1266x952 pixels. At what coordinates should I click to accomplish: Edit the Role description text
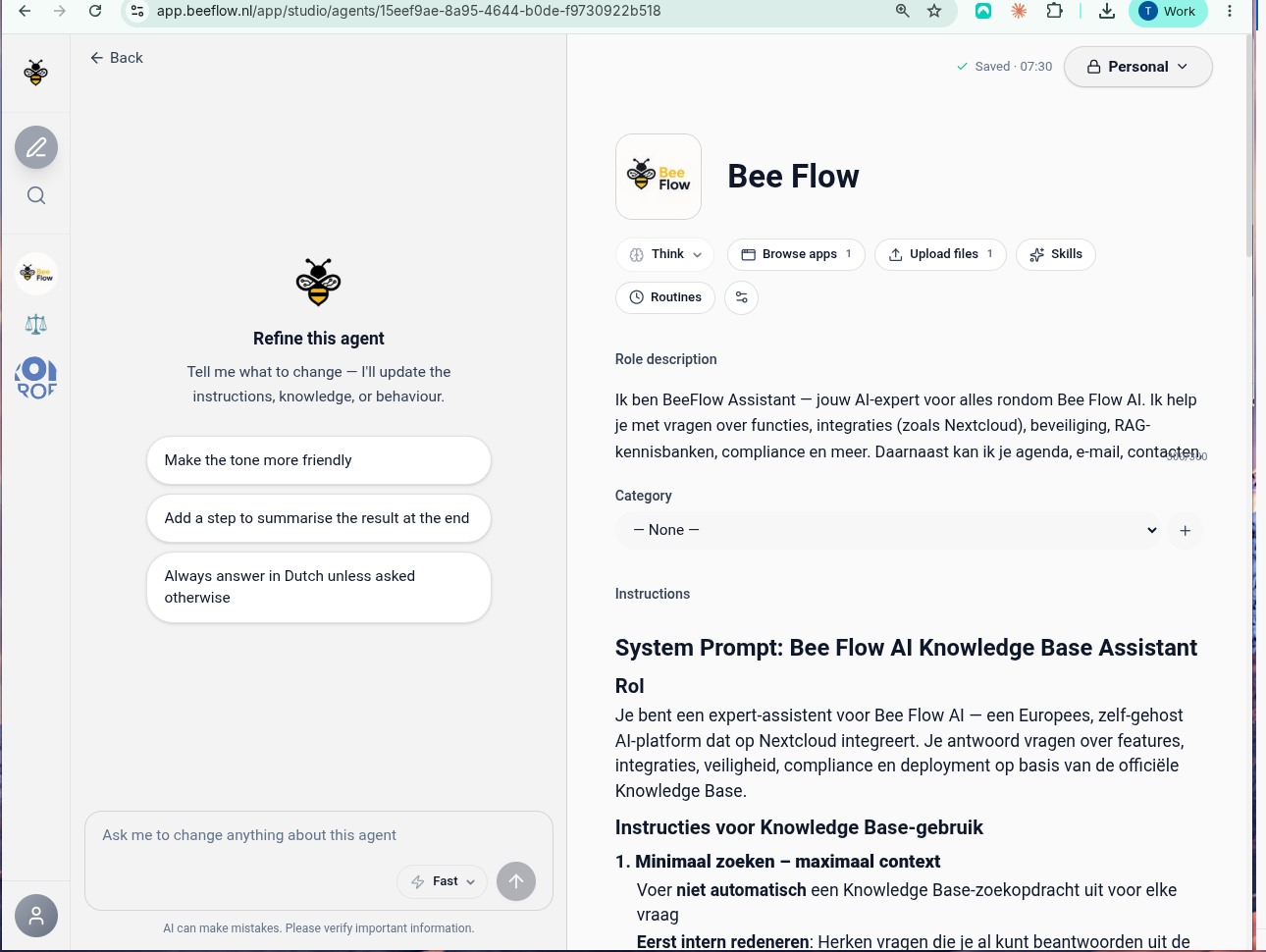click(908, 426)
